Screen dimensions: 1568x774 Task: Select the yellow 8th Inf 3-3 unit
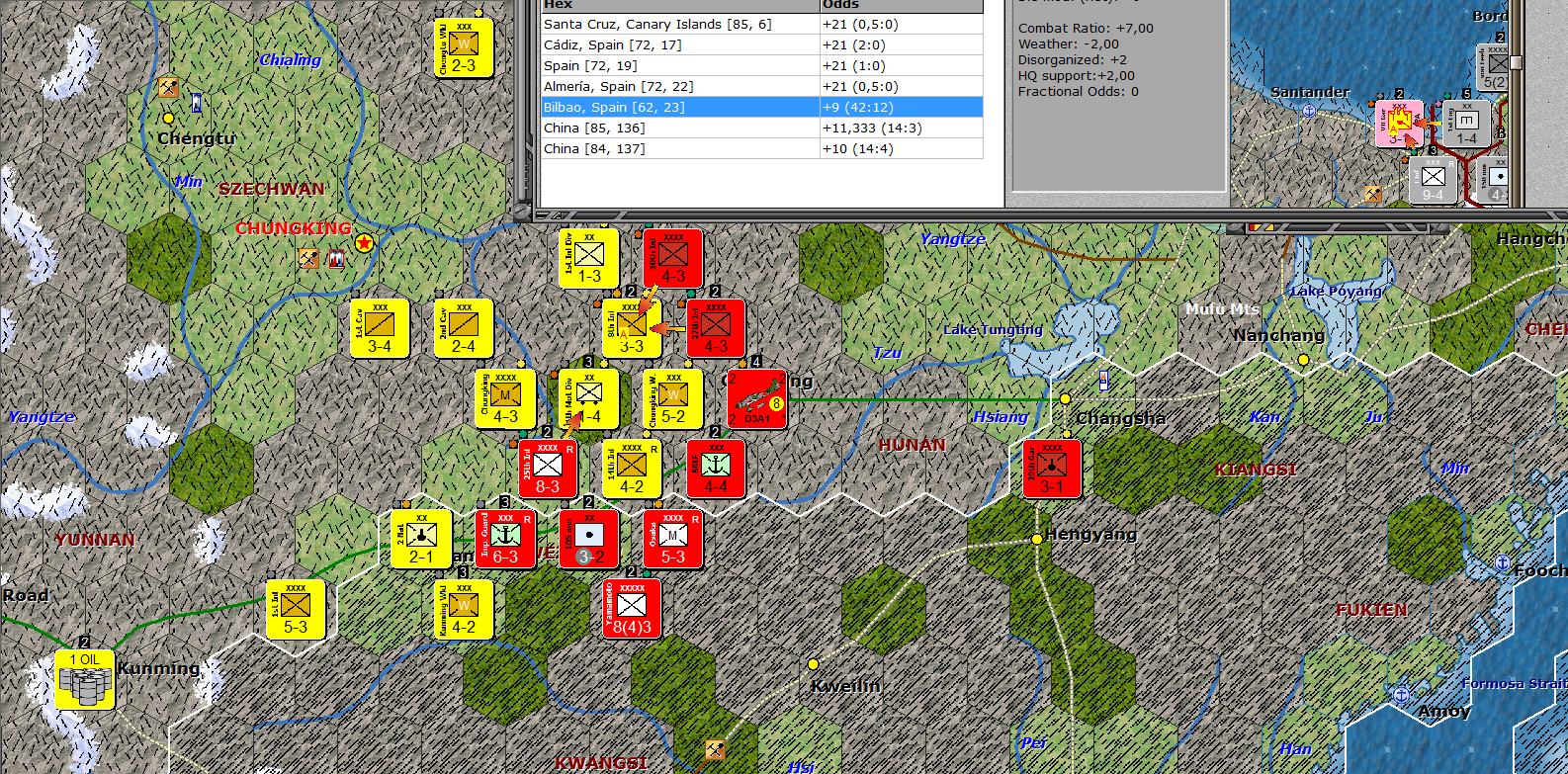pyautogui.click(x=632, y=328)
